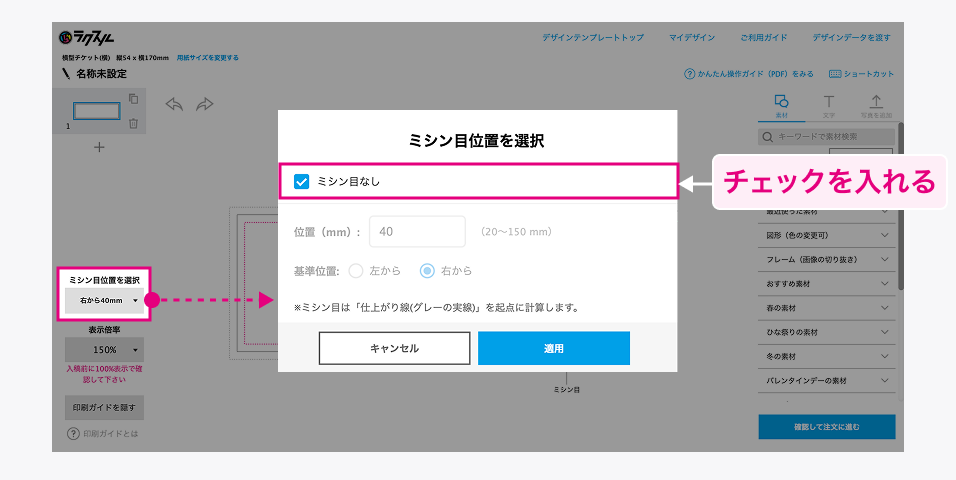This screenshot has width=956, height=480.
Task: Expand バレンタインデーの素材 category
Action: [827, 381]
